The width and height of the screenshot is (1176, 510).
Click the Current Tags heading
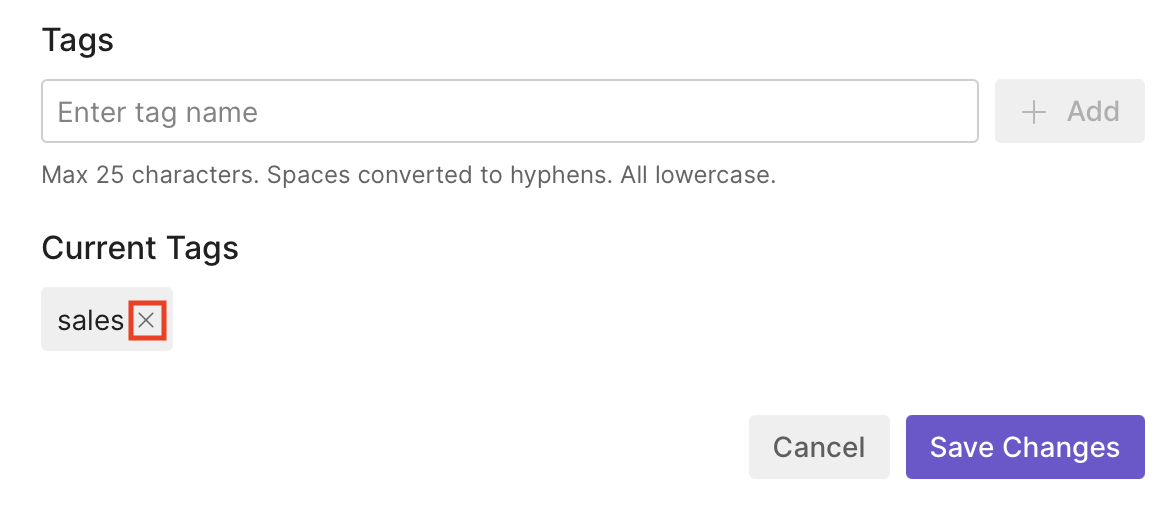pyautogui.click(x=140, y=247)
